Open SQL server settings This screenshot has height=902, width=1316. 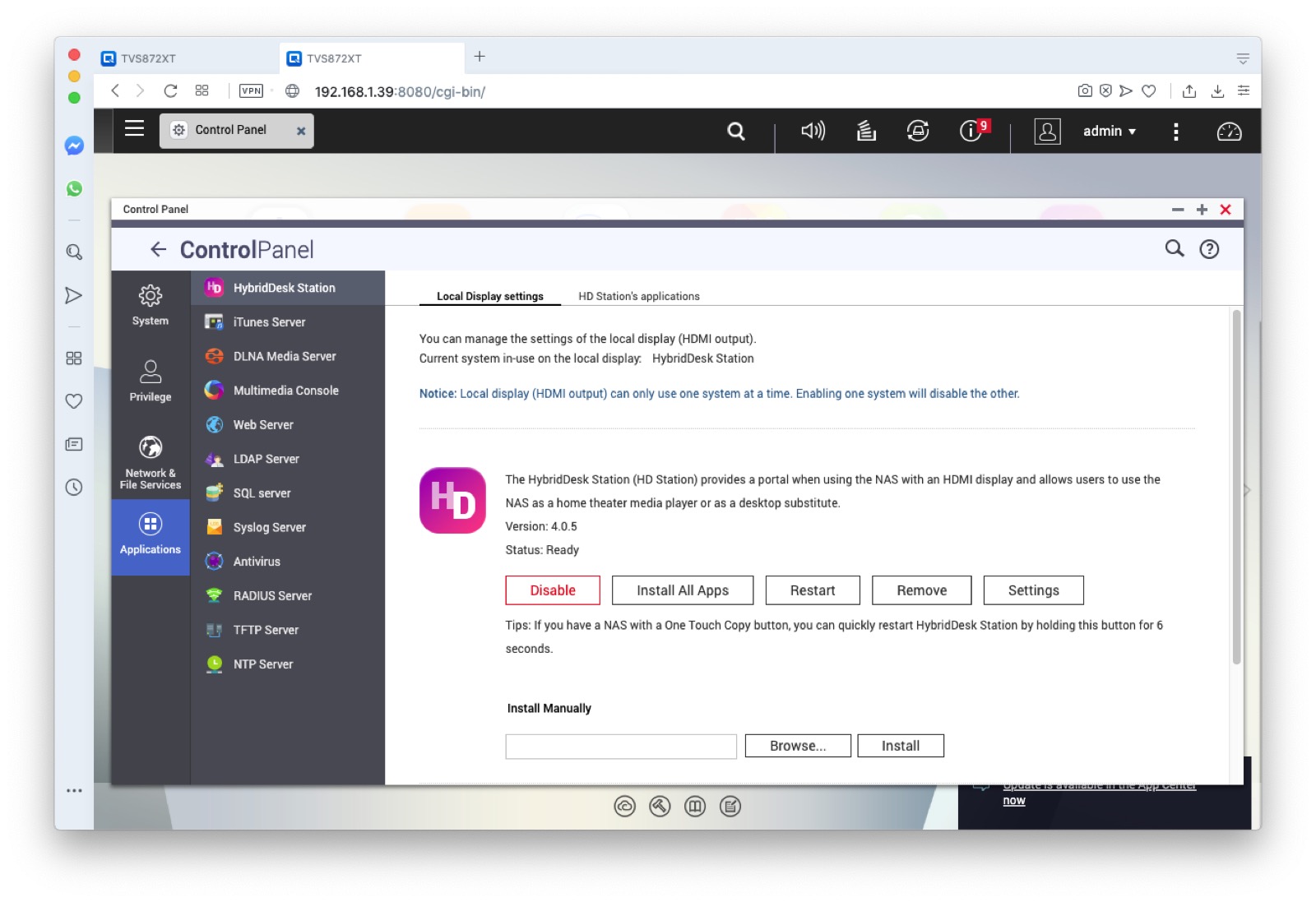pyautogui.click(x=288, y=493)
